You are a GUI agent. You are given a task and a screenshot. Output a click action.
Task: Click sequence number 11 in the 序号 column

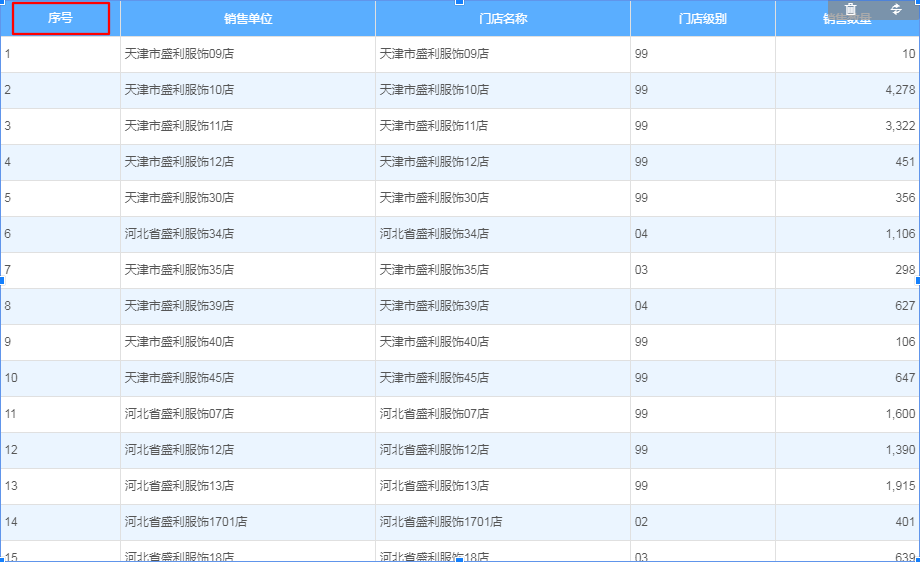click(11, 414)
